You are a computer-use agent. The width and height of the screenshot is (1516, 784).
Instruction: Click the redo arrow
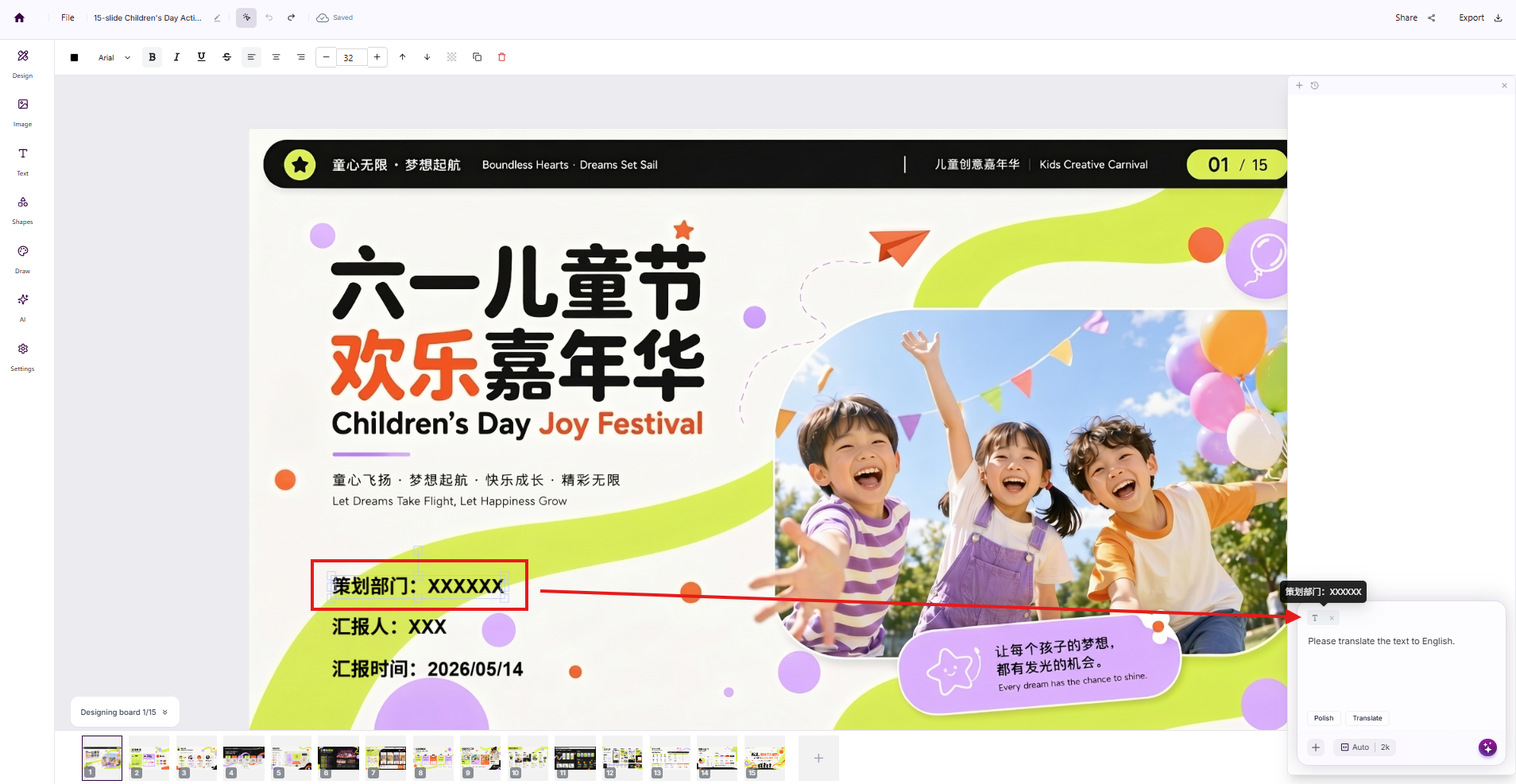pos(292,17)
